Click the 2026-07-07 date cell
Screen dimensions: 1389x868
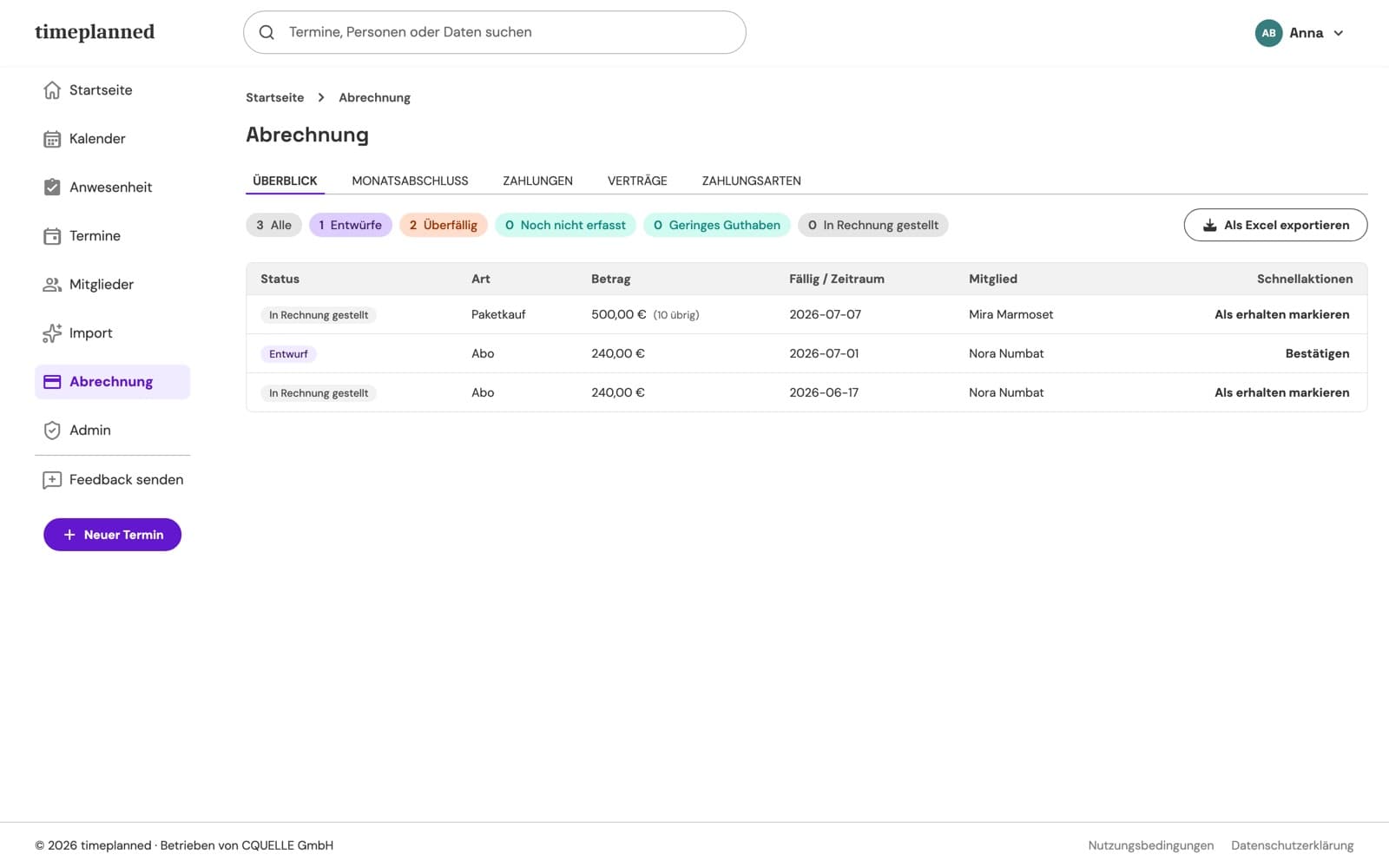(825, 315)
